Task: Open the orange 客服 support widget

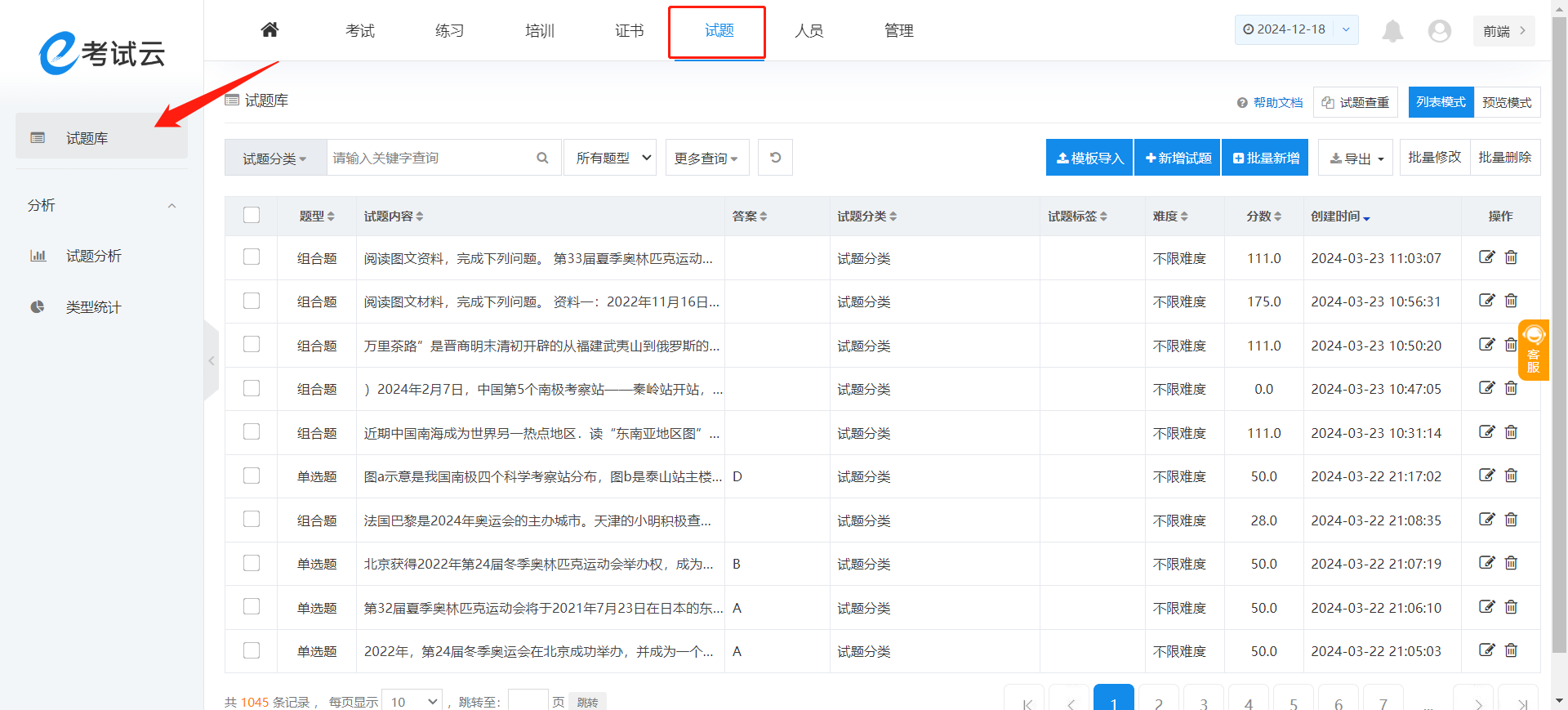Action: 1533,350
